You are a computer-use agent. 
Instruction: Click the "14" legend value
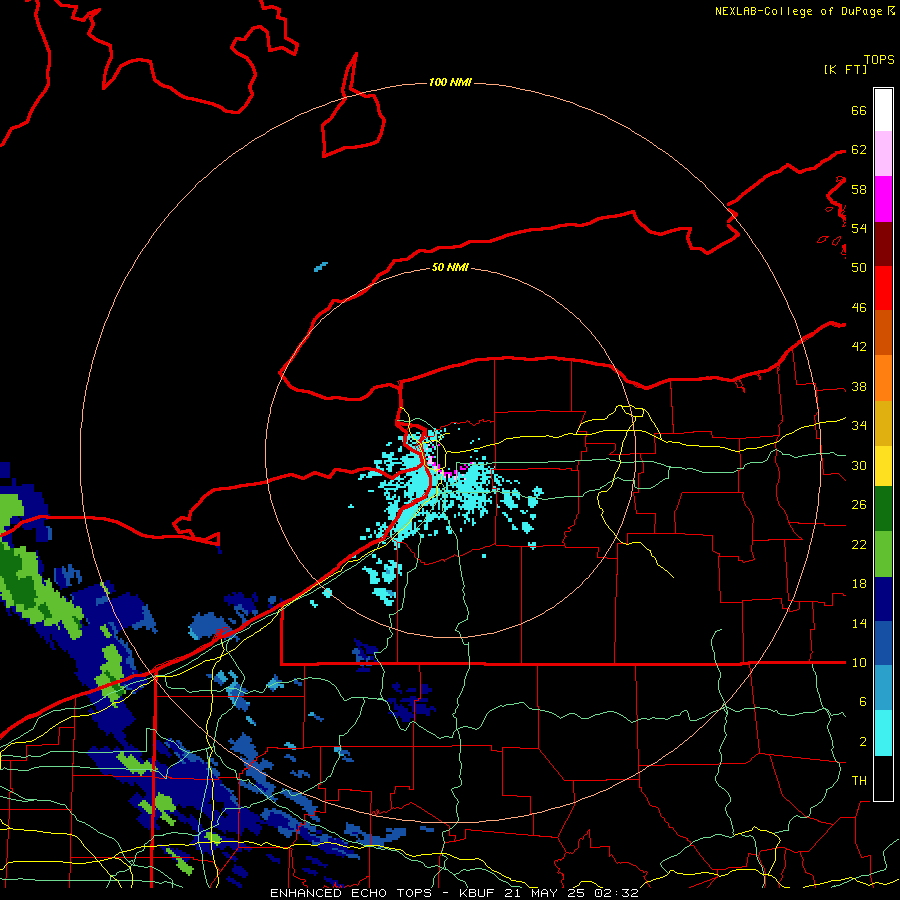[859, 623]
